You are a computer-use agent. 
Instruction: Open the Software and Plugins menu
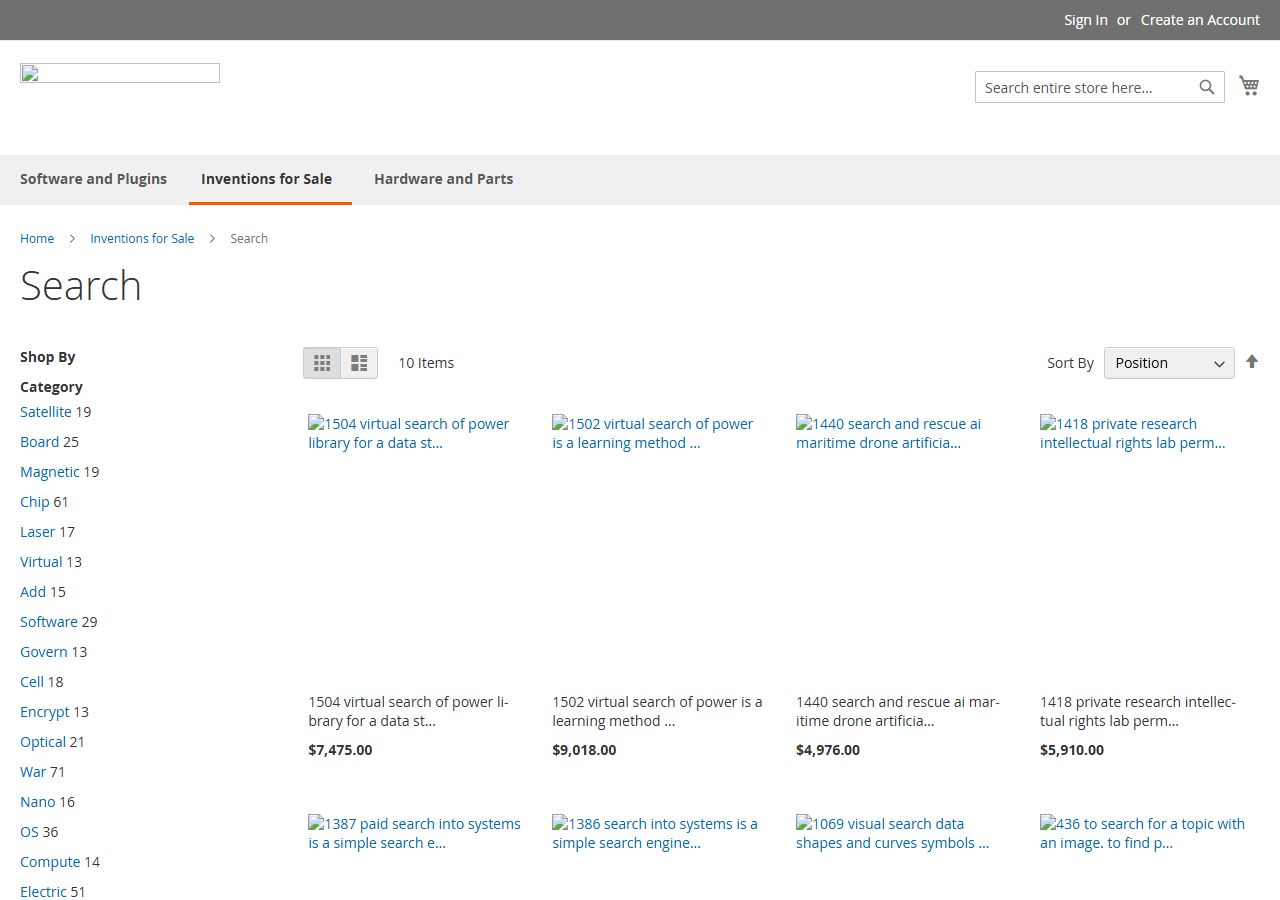[x=93, y=179]
